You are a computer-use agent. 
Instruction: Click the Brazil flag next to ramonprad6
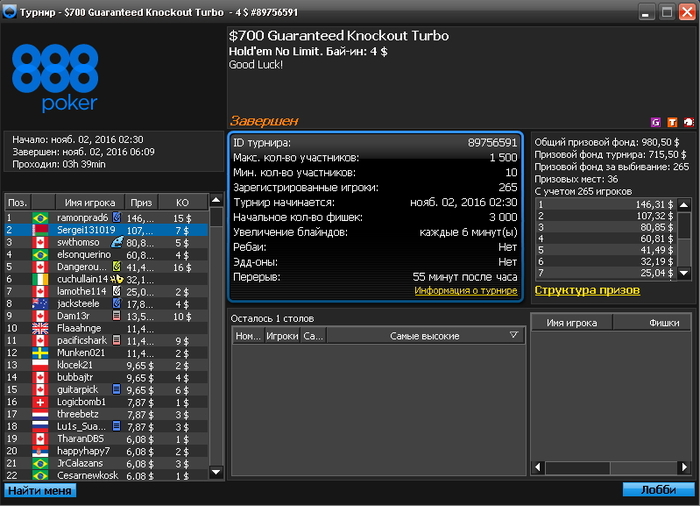[40, 218]
